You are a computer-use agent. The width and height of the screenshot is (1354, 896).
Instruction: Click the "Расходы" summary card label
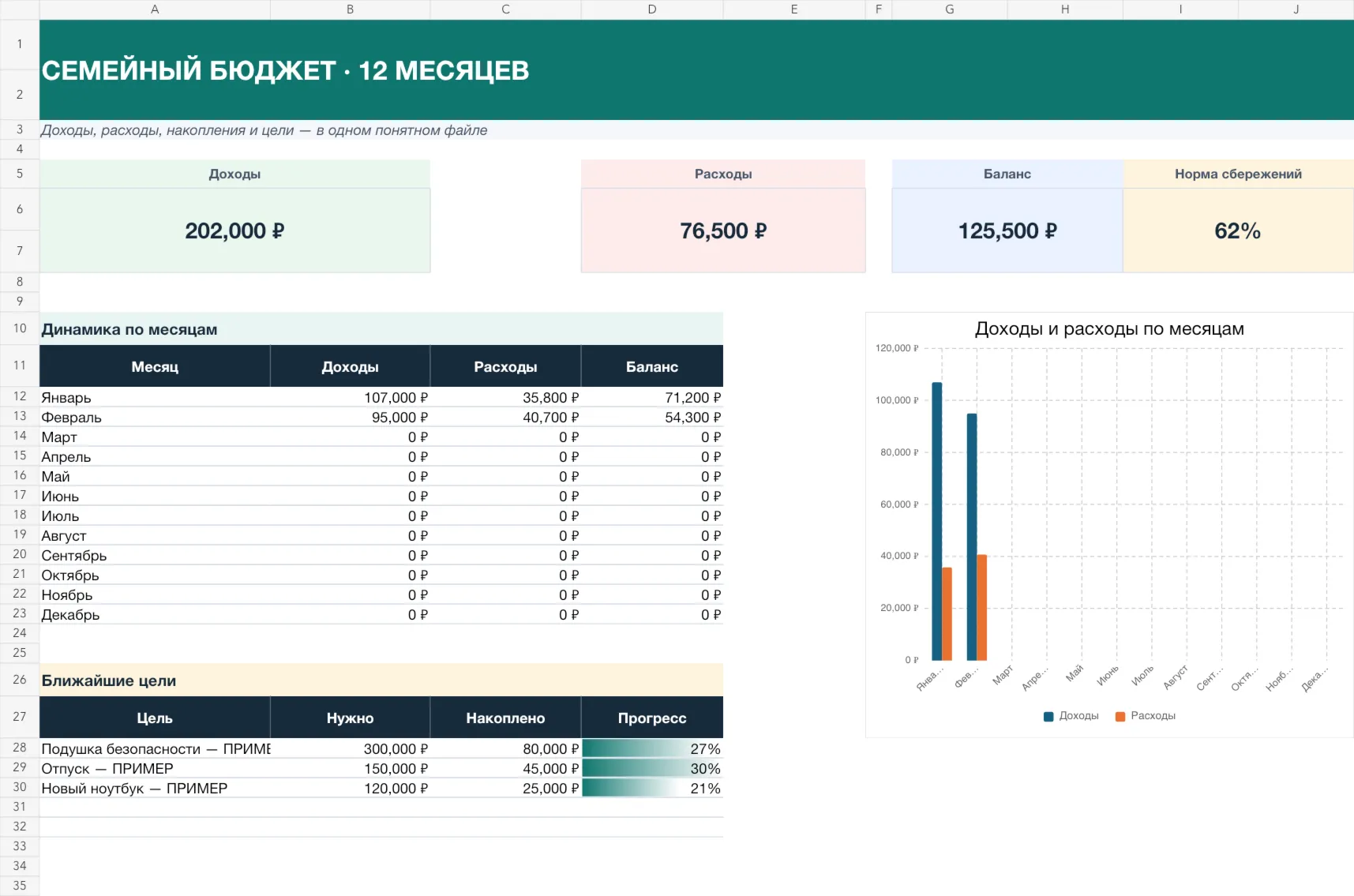[723, 174]
